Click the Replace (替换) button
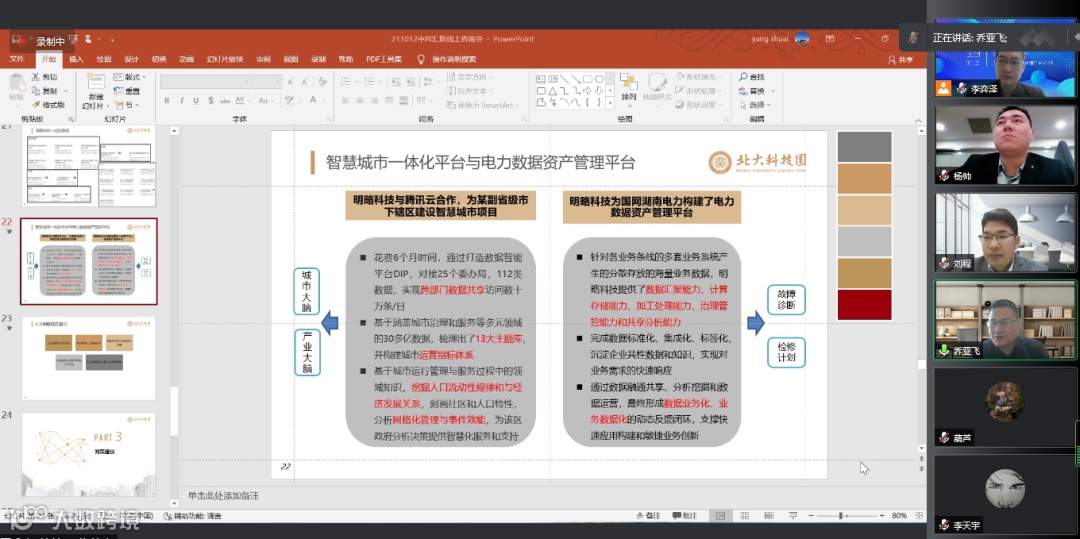The width and height of the screenshot is (1080, 539). pyautogui.click(x=756, y=91)
